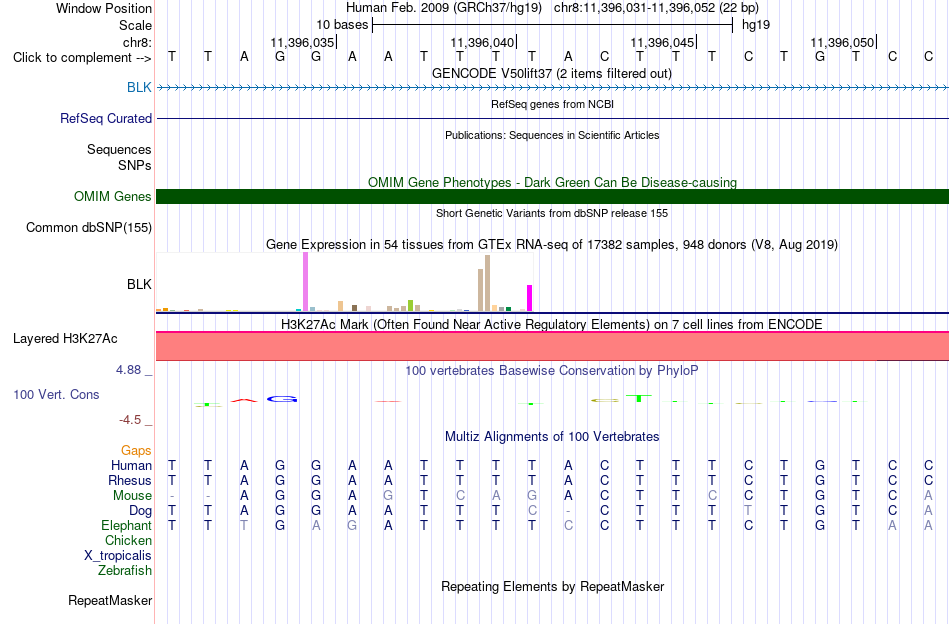This screenshot has height=624, width=950.
Task: Click the -4.5 conservation axis value
Action: point(130,420)
